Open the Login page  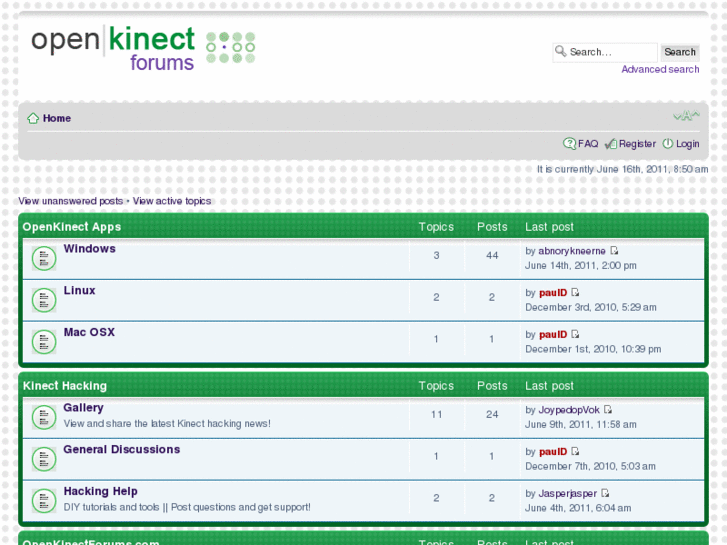pyautogui.click(x=687, y=144)
